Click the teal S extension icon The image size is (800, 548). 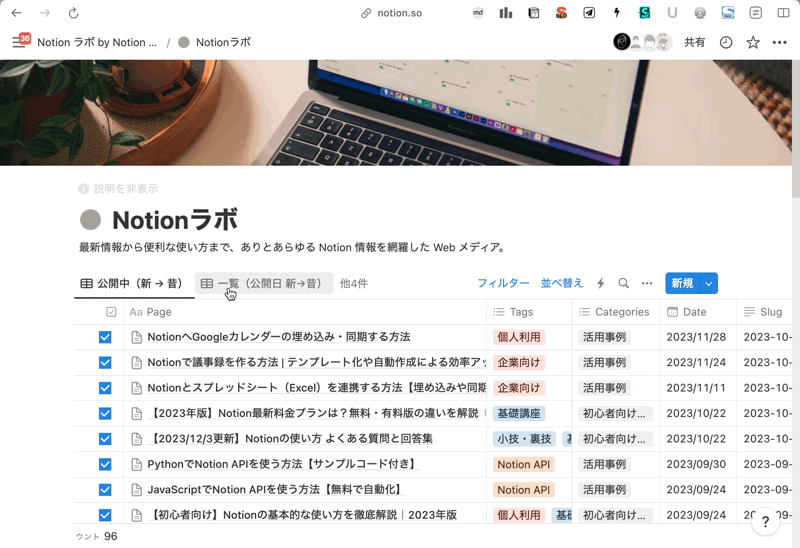(644, 13)
